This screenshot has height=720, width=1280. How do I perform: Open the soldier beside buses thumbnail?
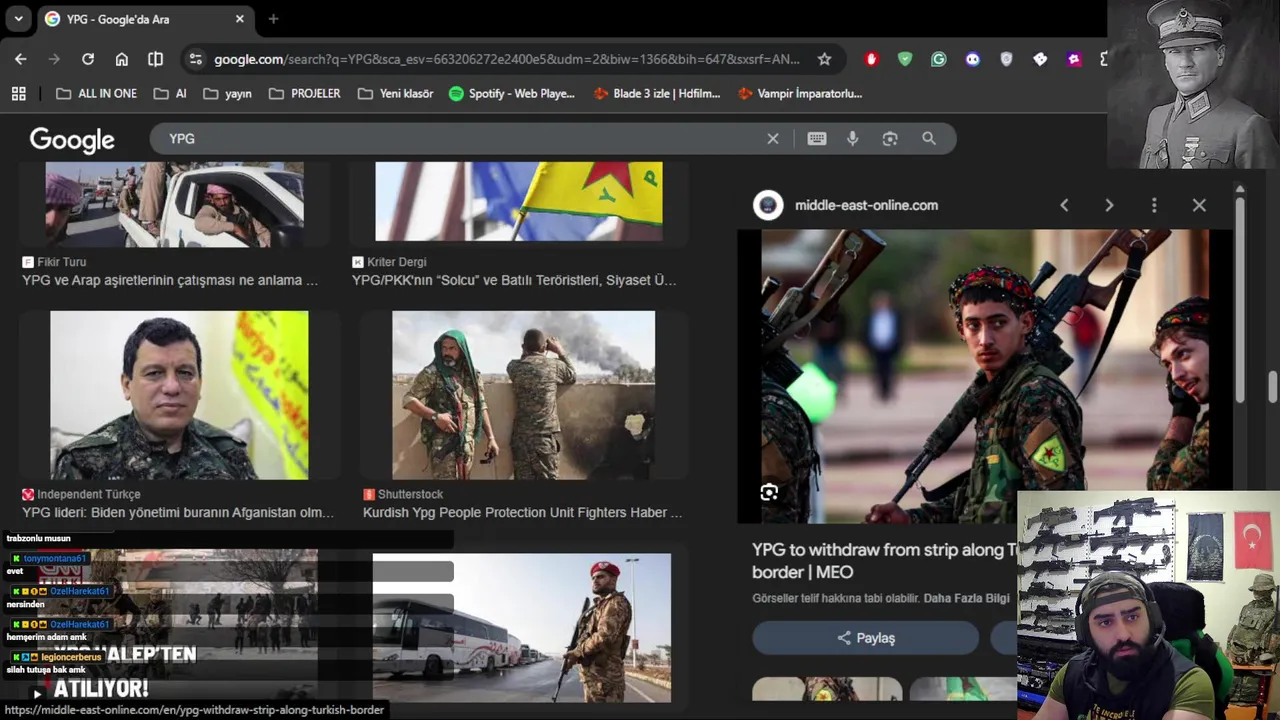point(522,627)
